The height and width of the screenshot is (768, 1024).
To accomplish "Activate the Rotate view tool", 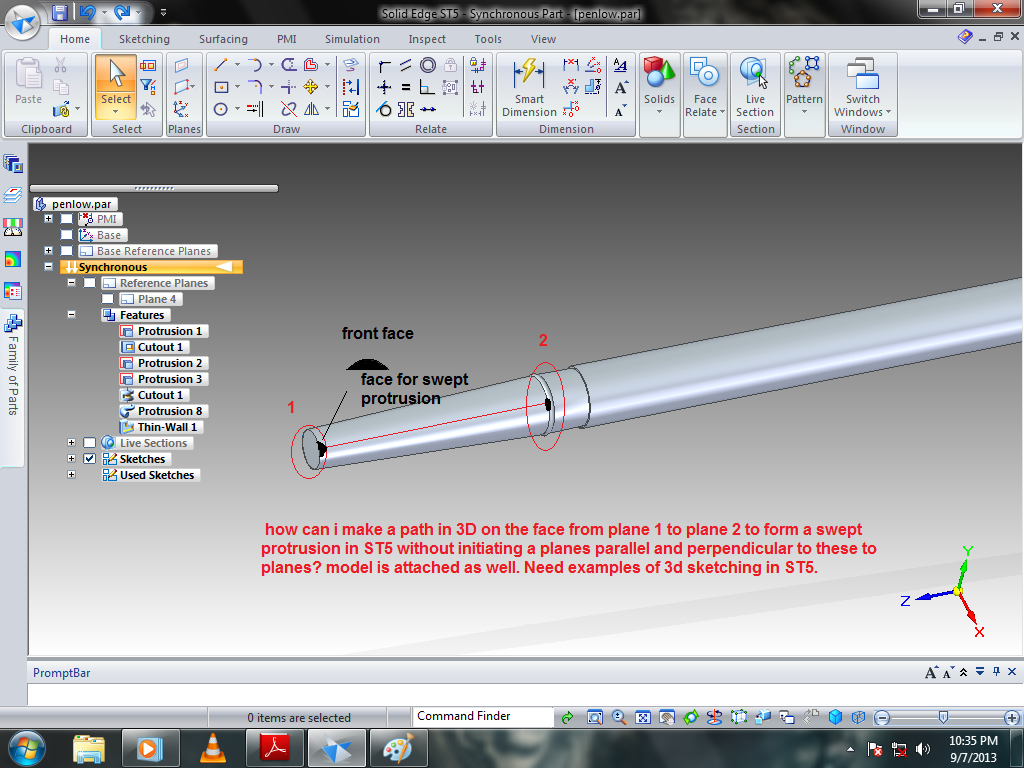I will (690, 718).
